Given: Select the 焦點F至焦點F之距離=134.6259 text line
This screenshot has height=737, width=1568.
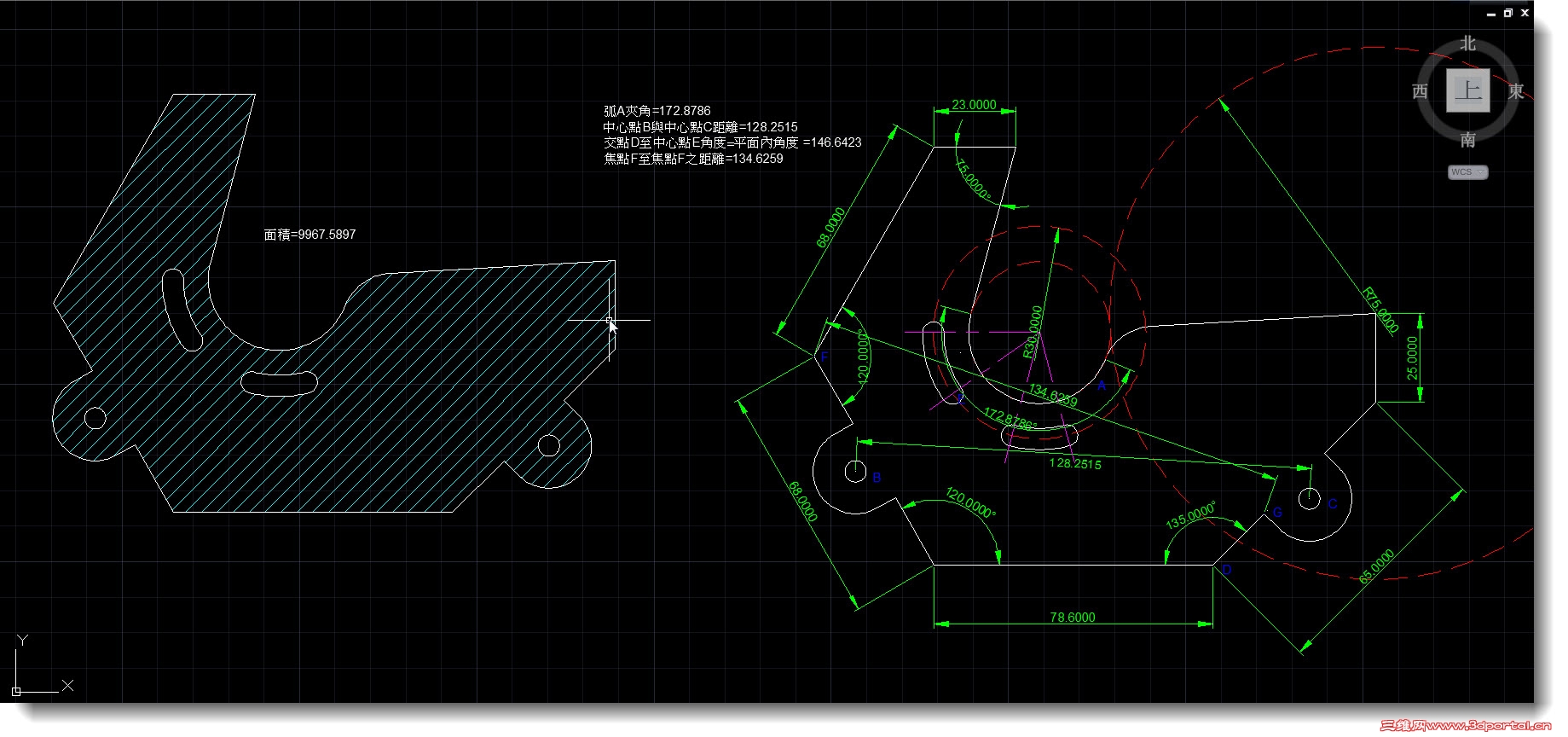Looking at the screenshot, I should (693, 159).
